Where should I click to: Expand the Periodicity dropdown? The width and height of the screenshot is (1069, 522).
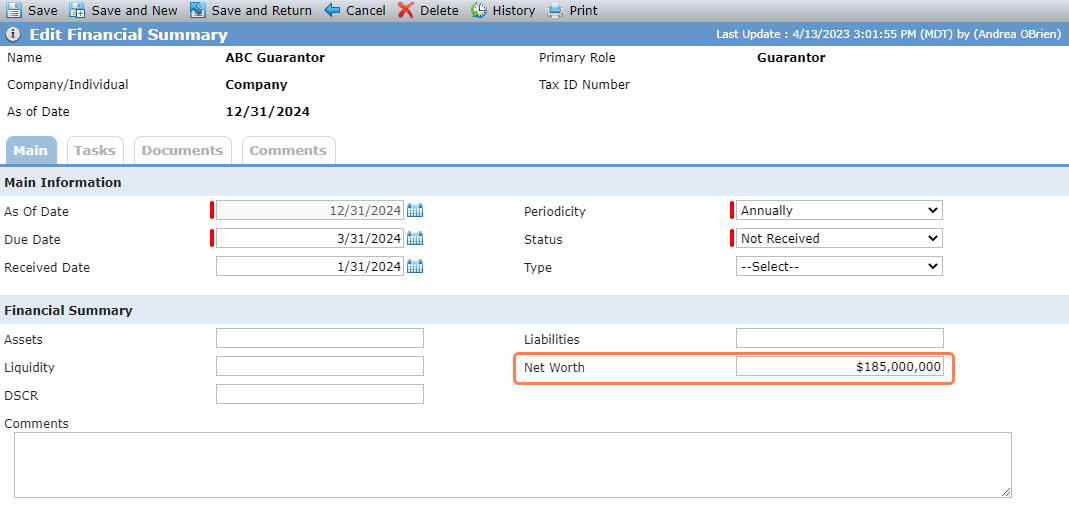pos(839,211)
